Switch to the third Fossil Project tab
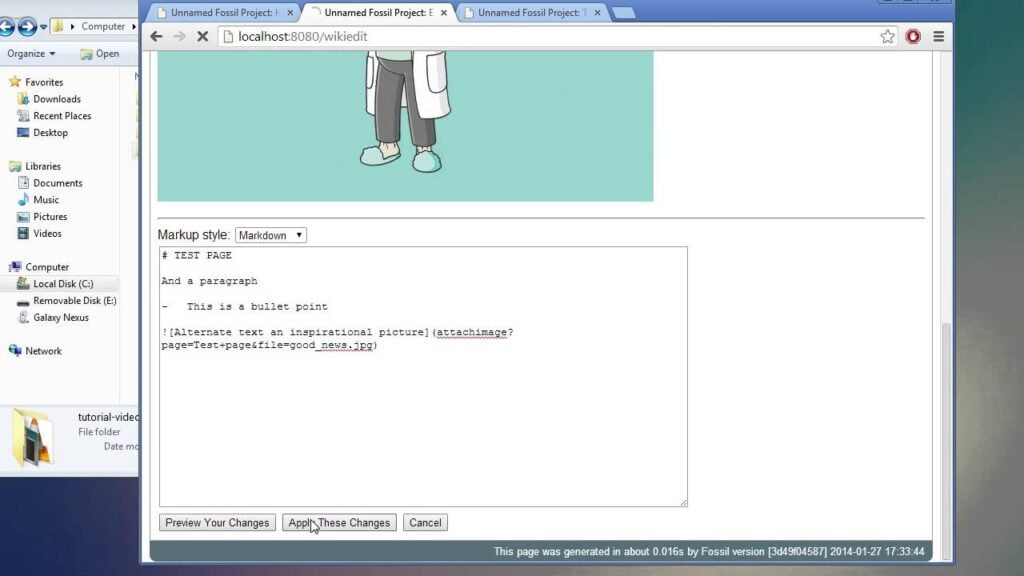1024x576 pixels. click(530, 14)
